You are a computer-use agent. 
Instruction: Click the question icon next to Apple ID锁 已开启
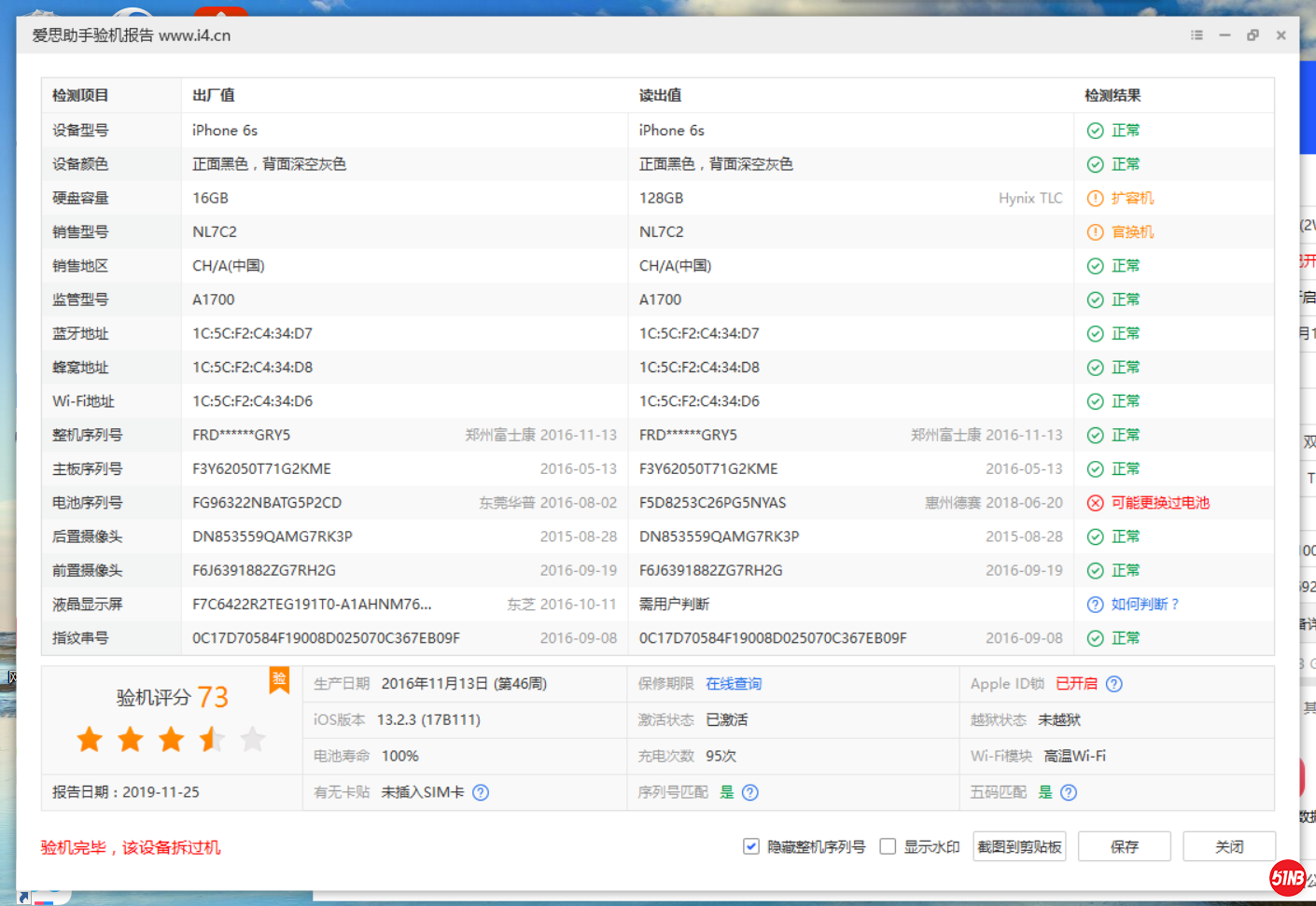(1114, 683)
